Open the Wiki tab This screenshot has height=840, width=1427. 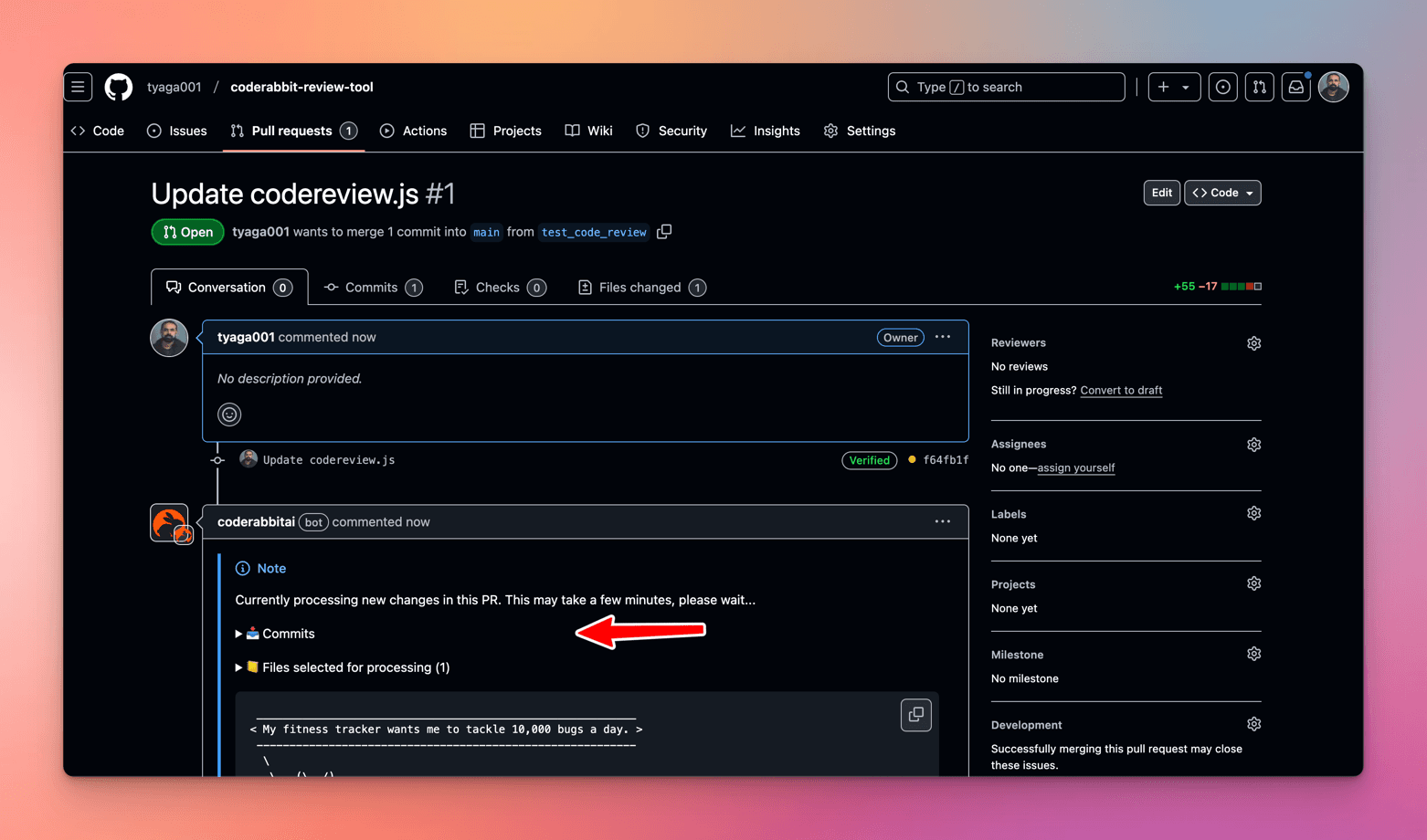[588, 131]
